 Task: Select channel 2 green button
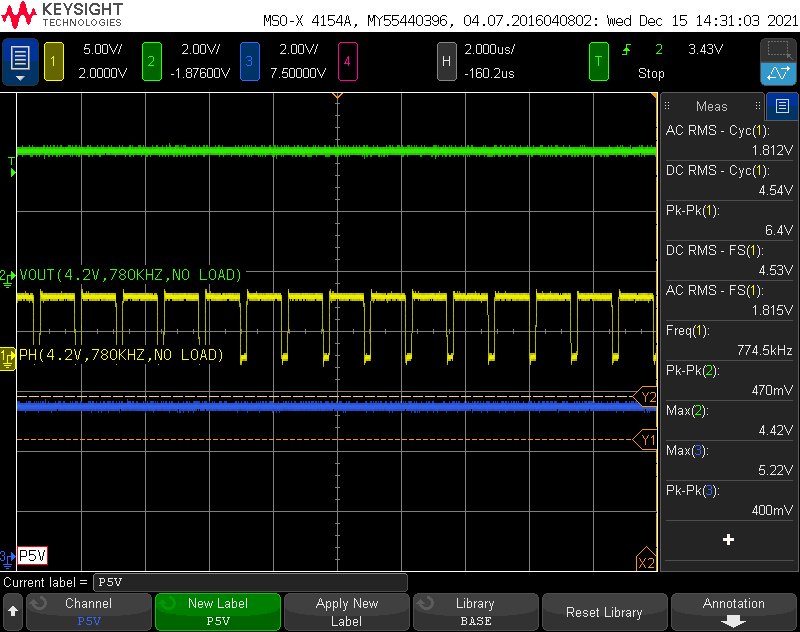152,62
